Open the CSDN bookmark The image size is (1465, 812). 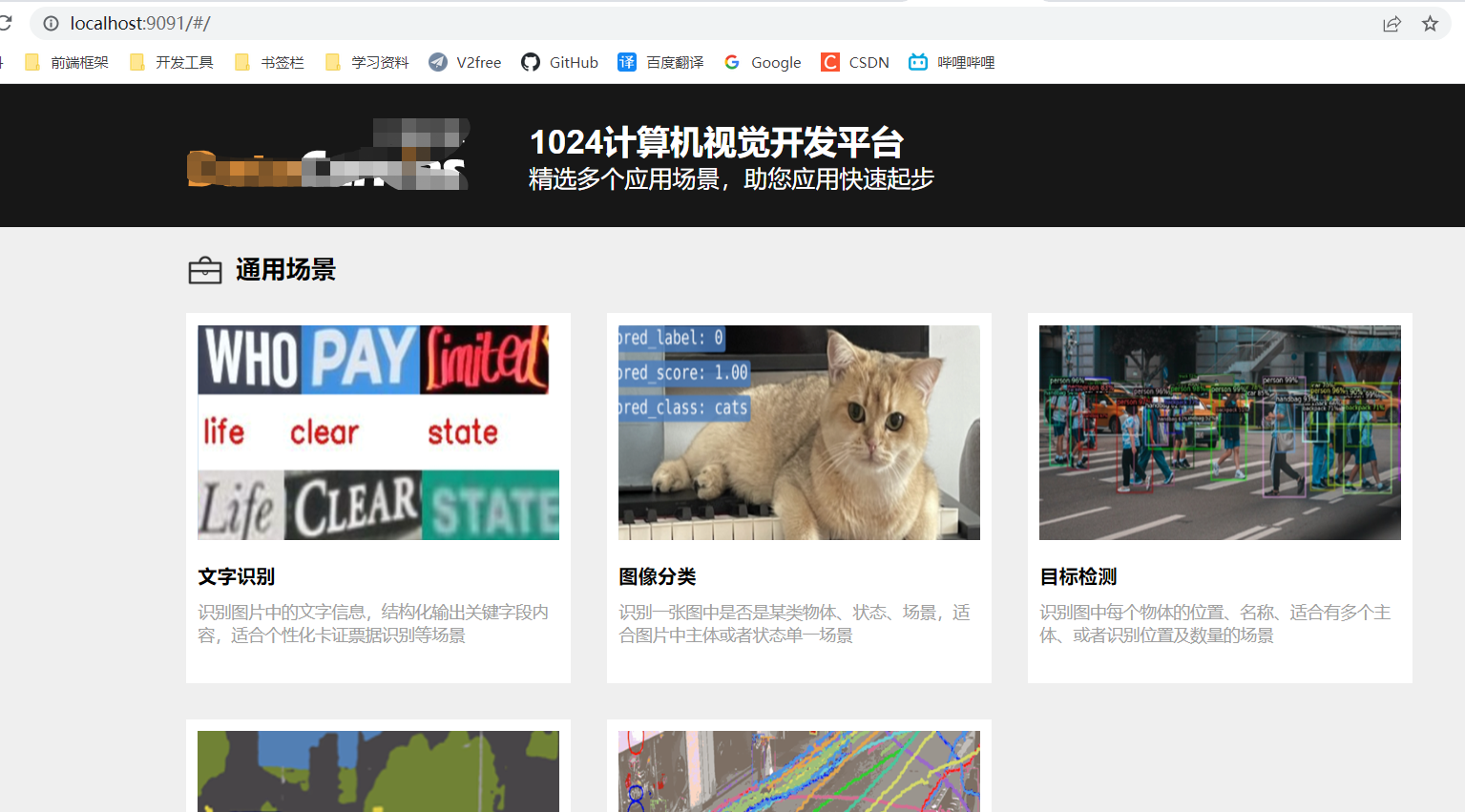(855, 62)
